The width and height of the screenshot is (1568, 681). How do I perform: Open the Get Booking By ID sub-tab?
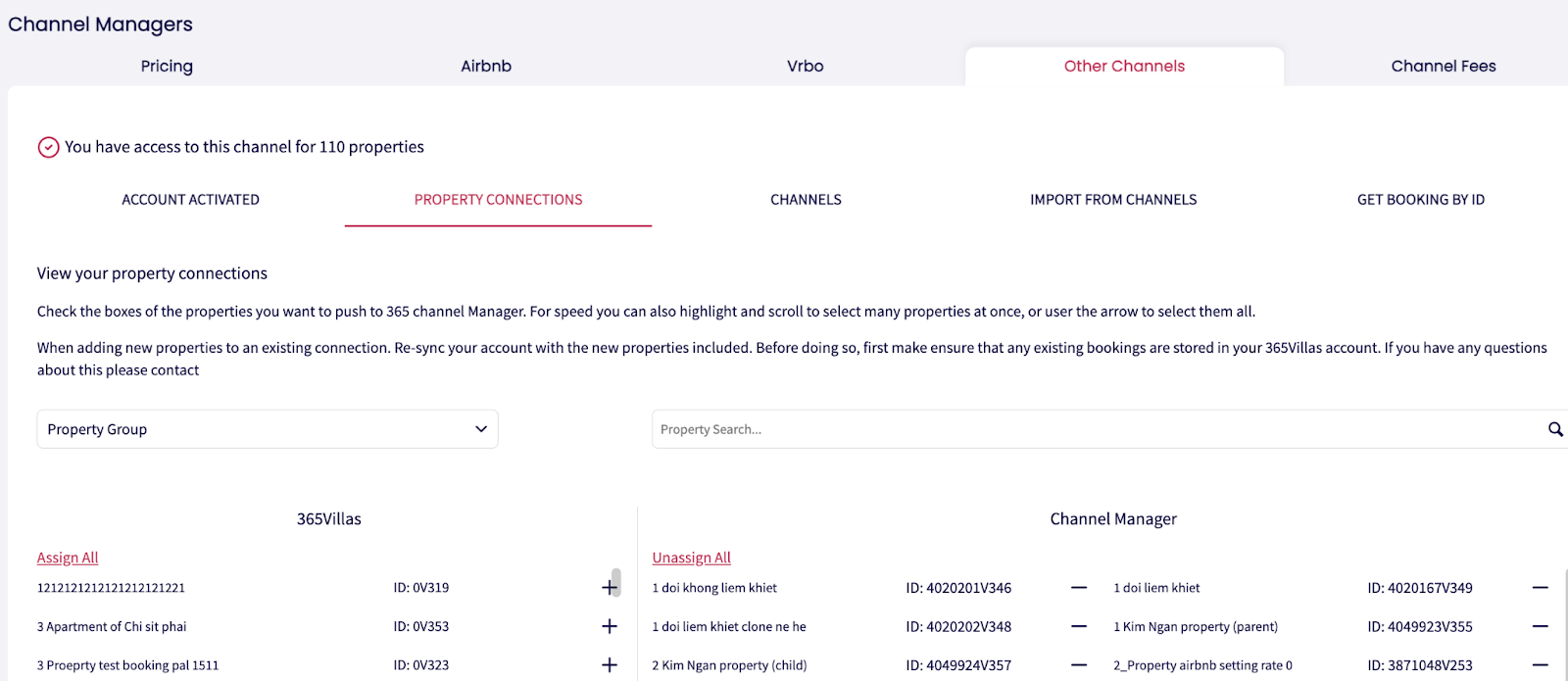pos(1420,200)
